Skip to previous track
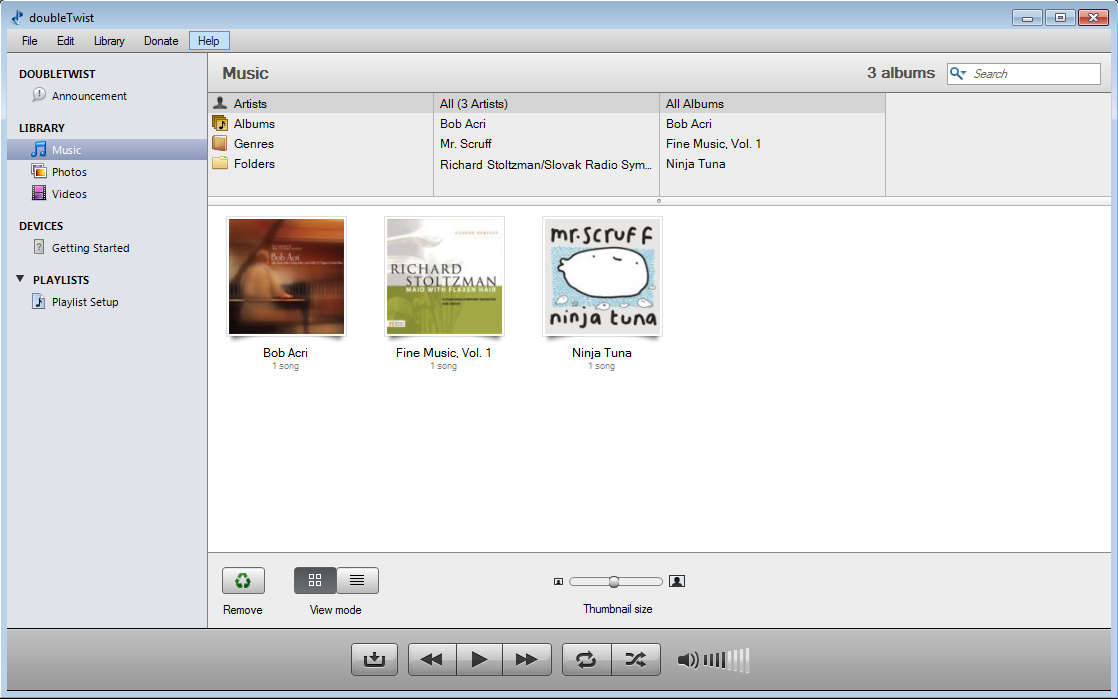 click(x=432, y=659)
